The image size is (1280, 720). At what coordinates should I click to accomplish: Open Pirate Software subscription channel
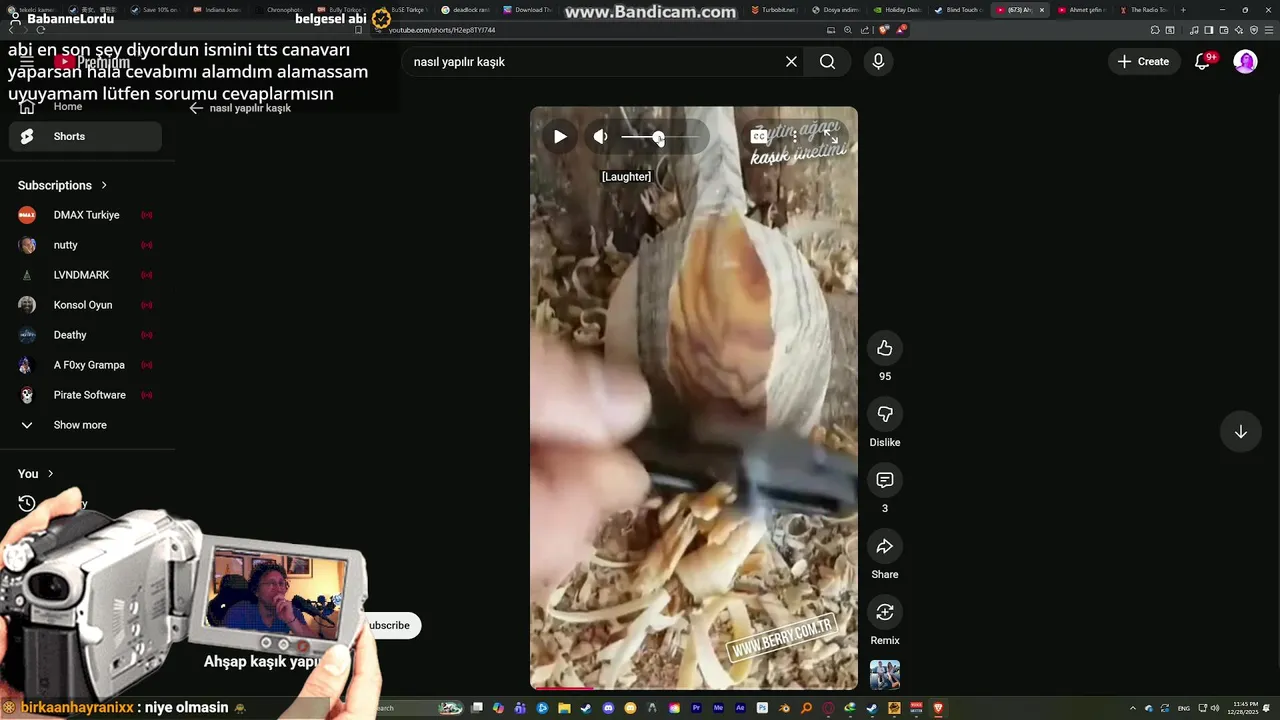[85, 395]
